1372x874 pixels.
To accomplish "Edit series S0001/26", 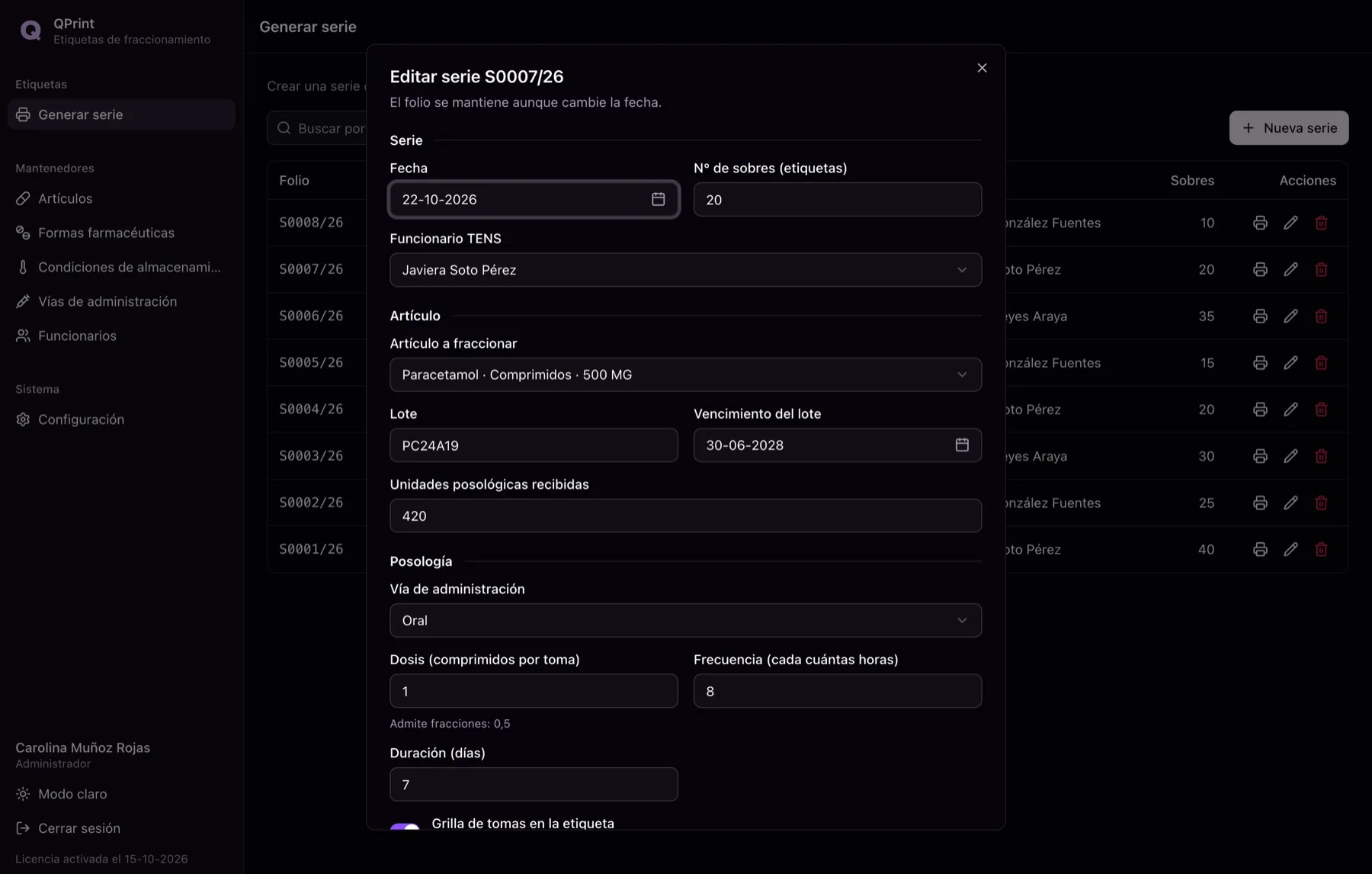I will click(x=1290, y=549).
